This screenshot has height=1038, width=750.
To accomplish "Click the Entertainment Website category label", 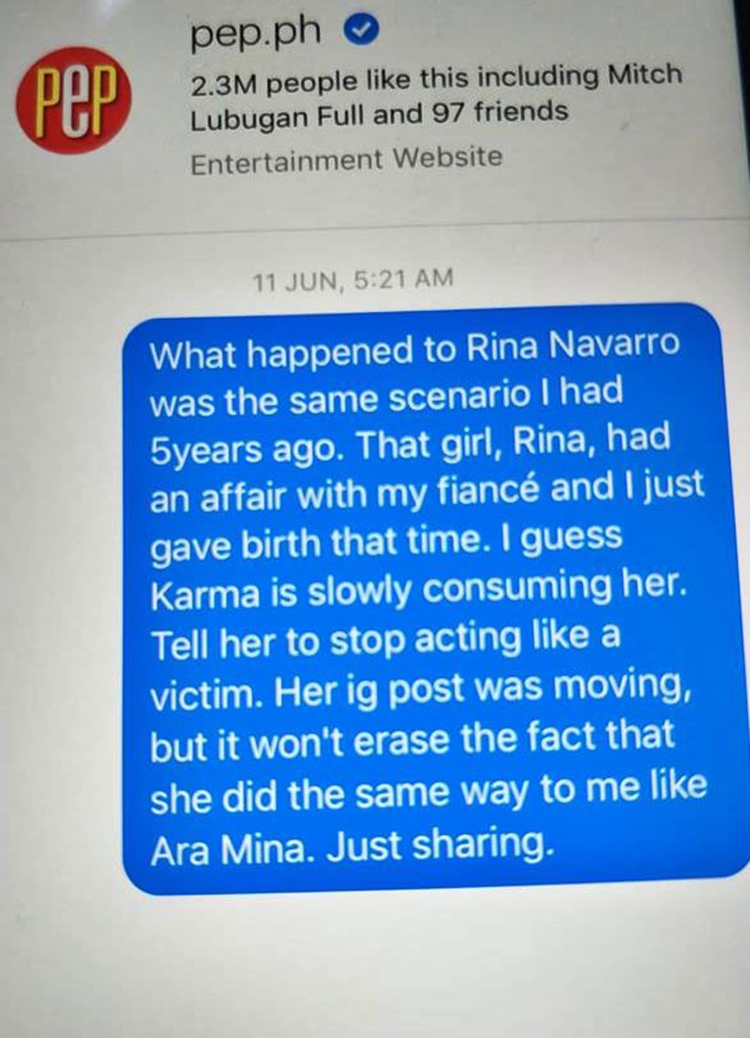I will coord(346,160).
